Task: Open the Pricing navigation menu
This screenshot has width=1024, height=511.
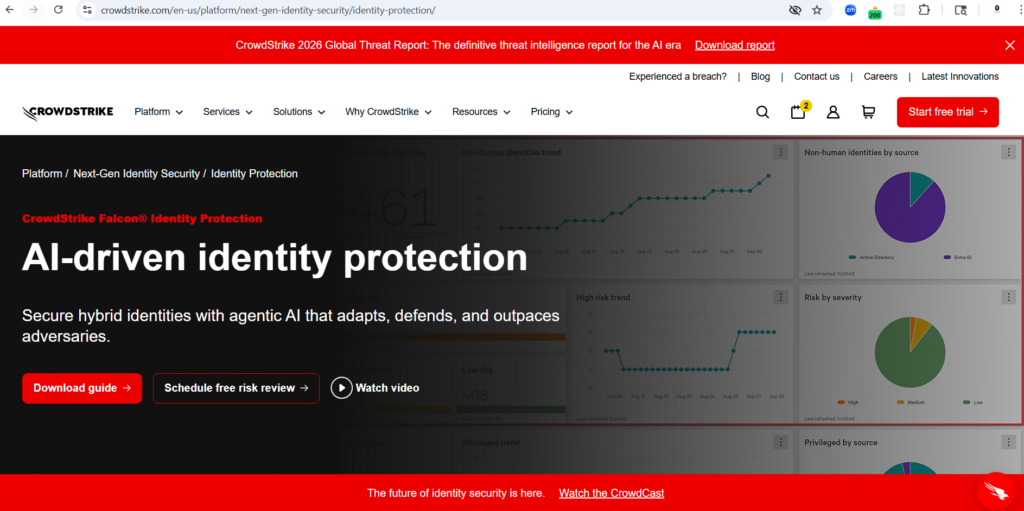Action: click(x=551, y=112)
